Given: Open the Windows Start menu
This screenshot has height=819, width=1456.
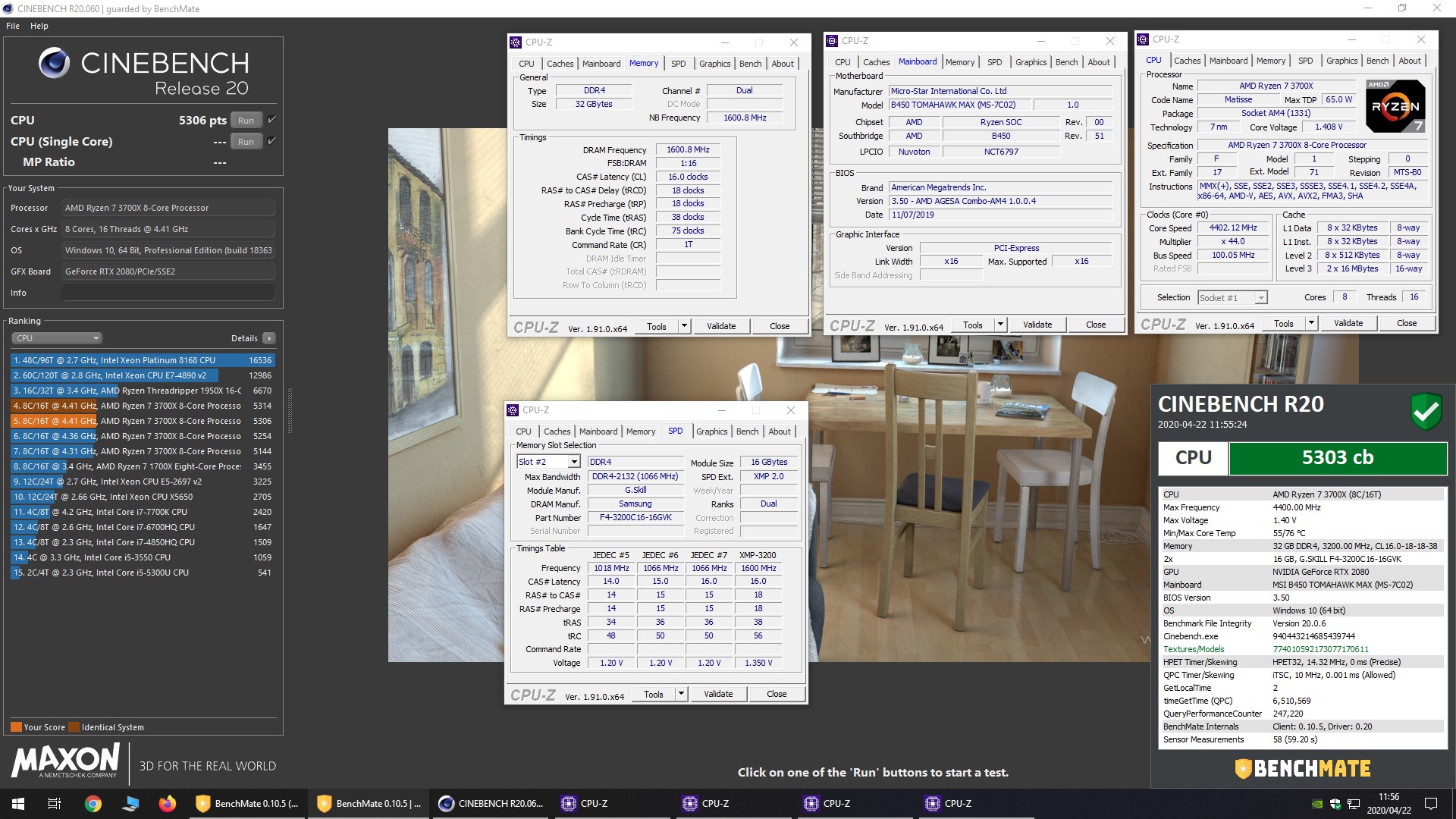Looking at the screenshot, I should 18,804.
